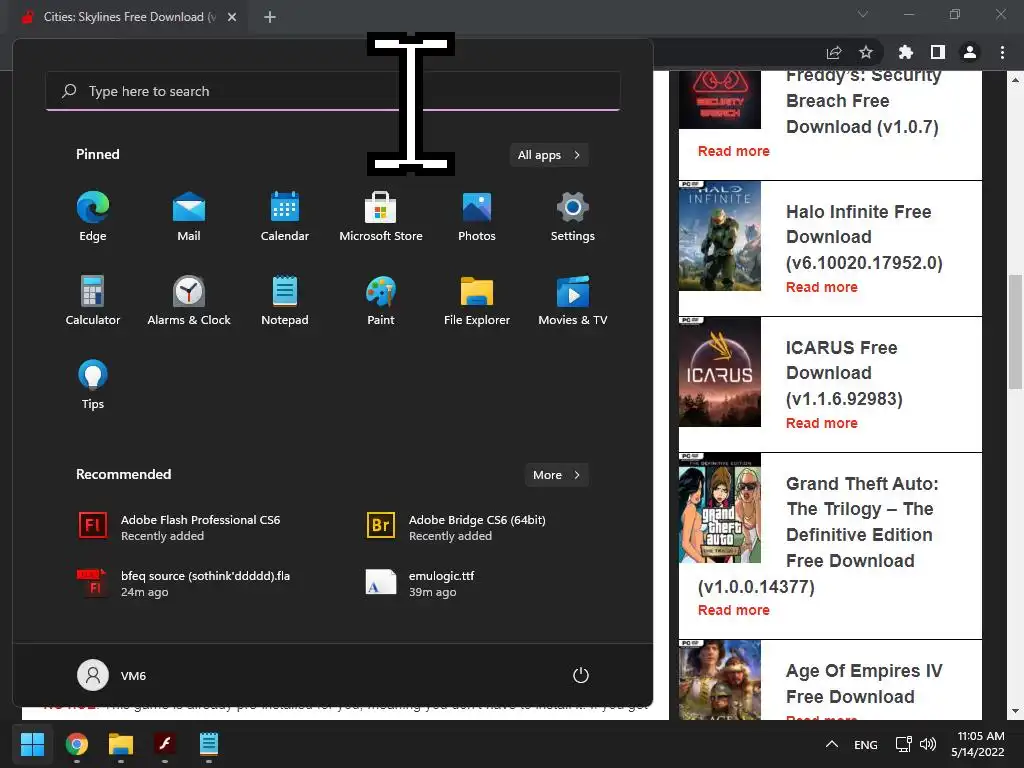Click the Windows Start button

32,744
